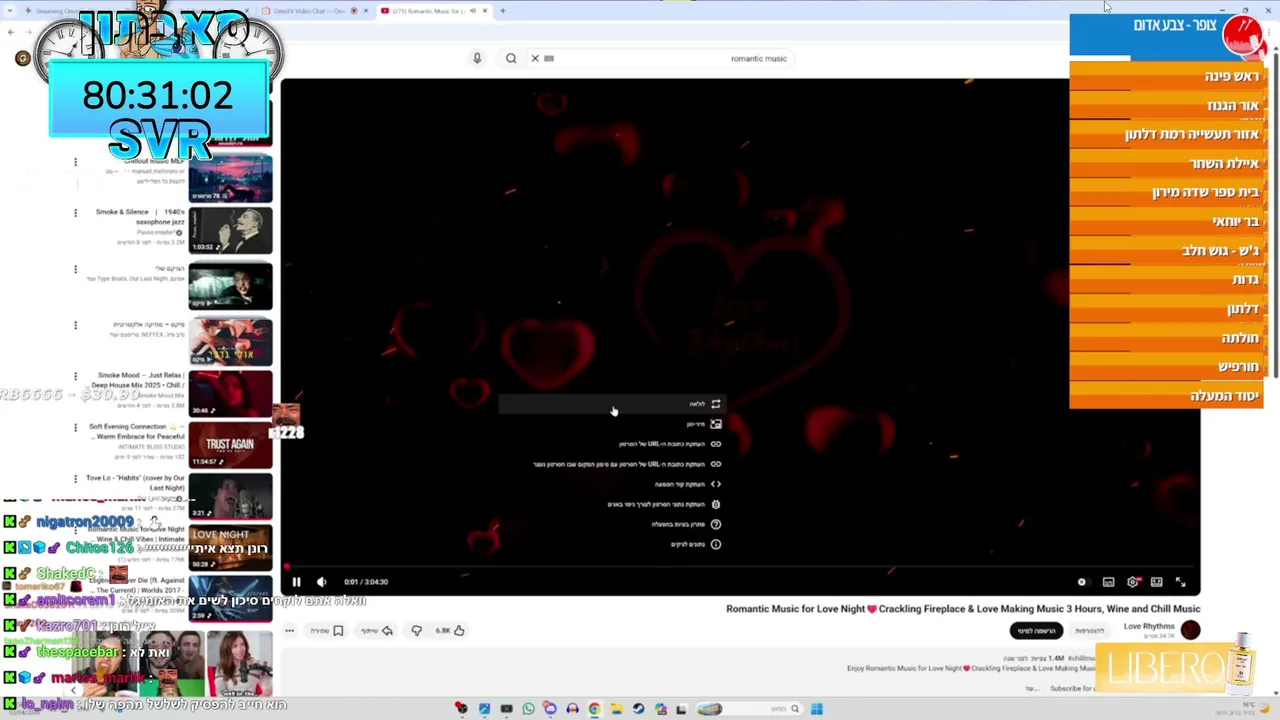Select Copy video URL menu entry
This screenshot has height=720, width=1280.
[x=610, y=444]
